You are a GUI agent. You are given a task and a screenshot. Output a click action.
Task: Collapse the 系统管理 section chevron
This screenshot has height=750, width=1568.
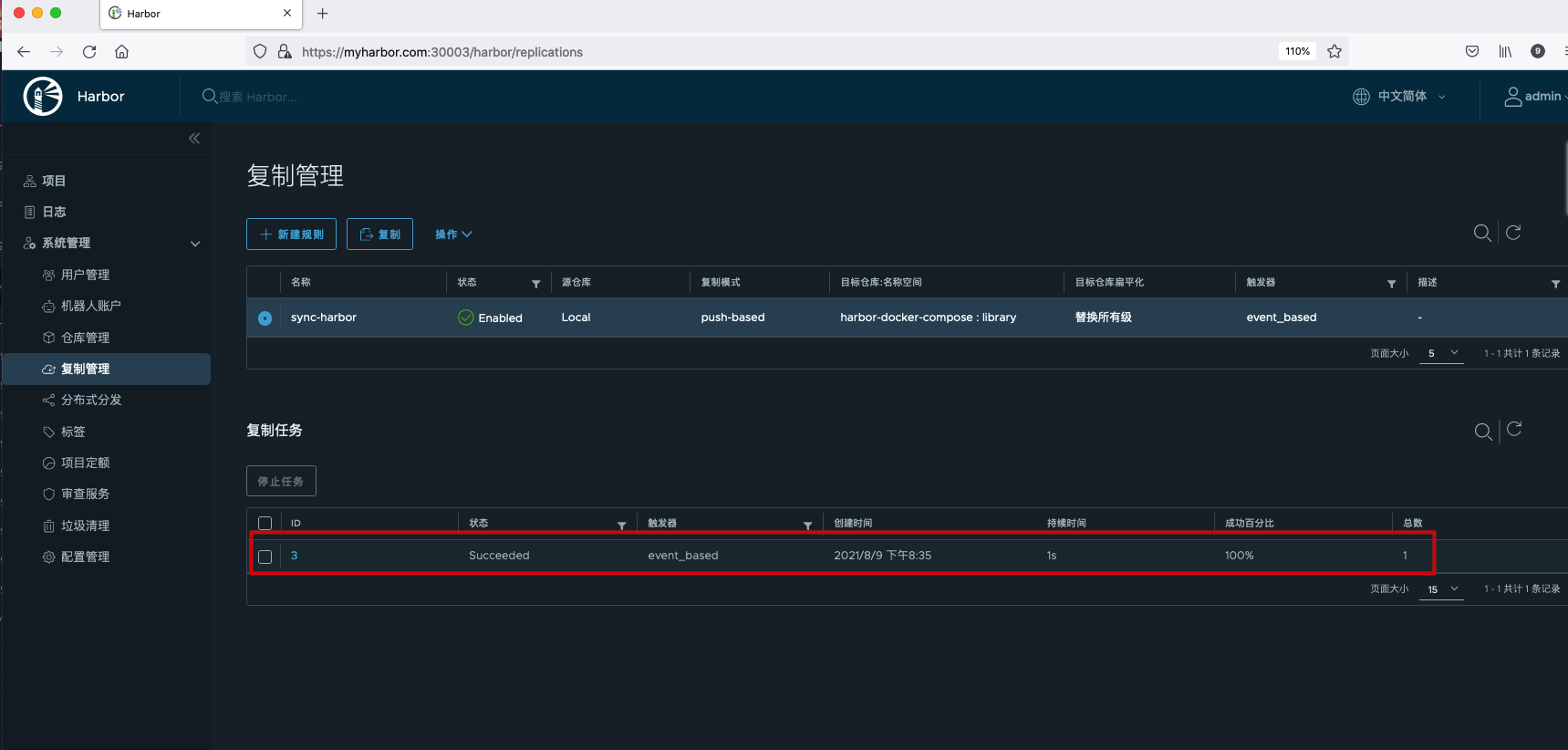point(195,244)
